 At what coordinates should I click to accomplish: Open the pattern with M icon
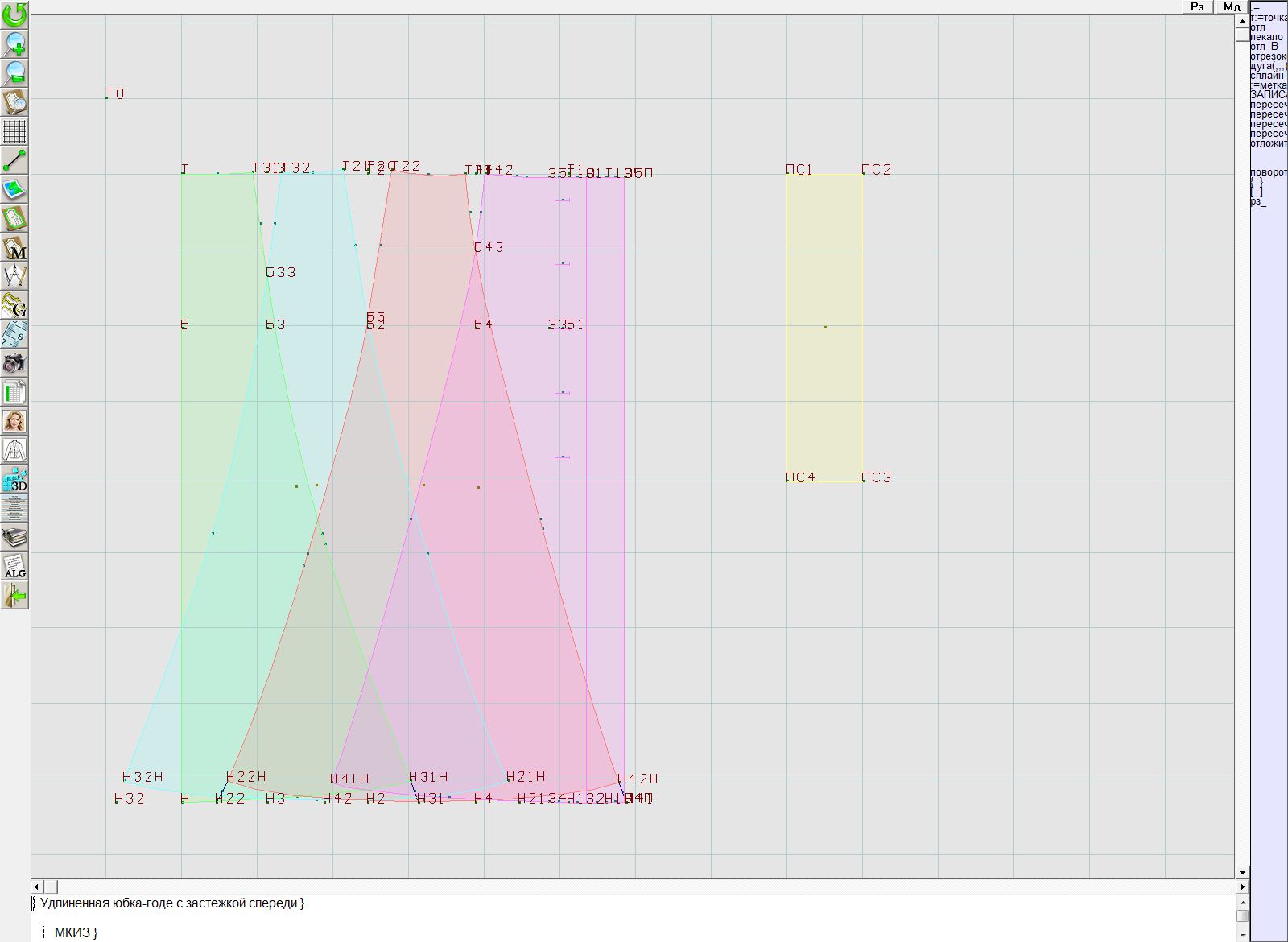[x=14, y=248]
